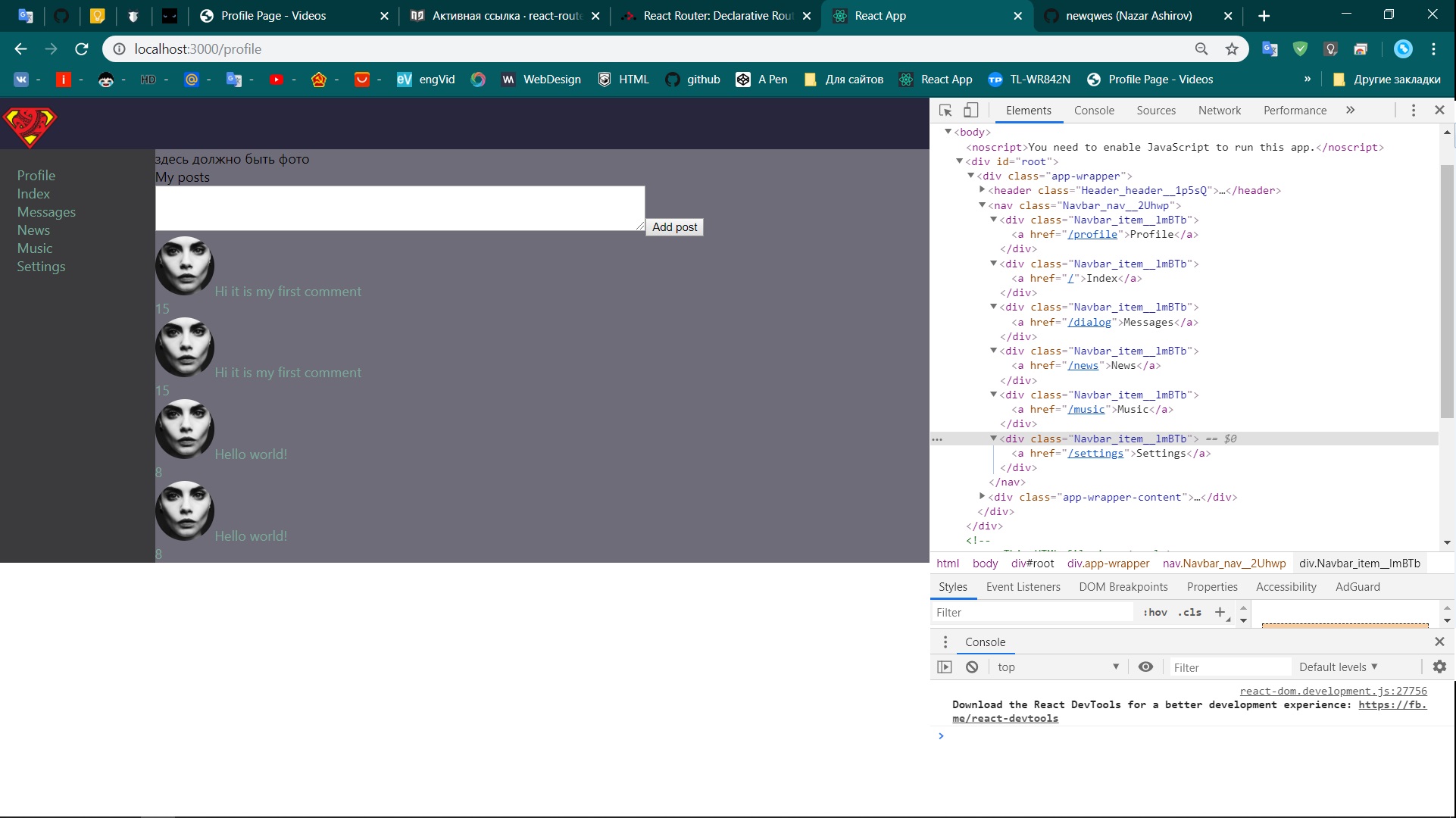Open the top context dropdown
The height and width of the screenshot is (818, 1456).
(x=1057, y=667)
